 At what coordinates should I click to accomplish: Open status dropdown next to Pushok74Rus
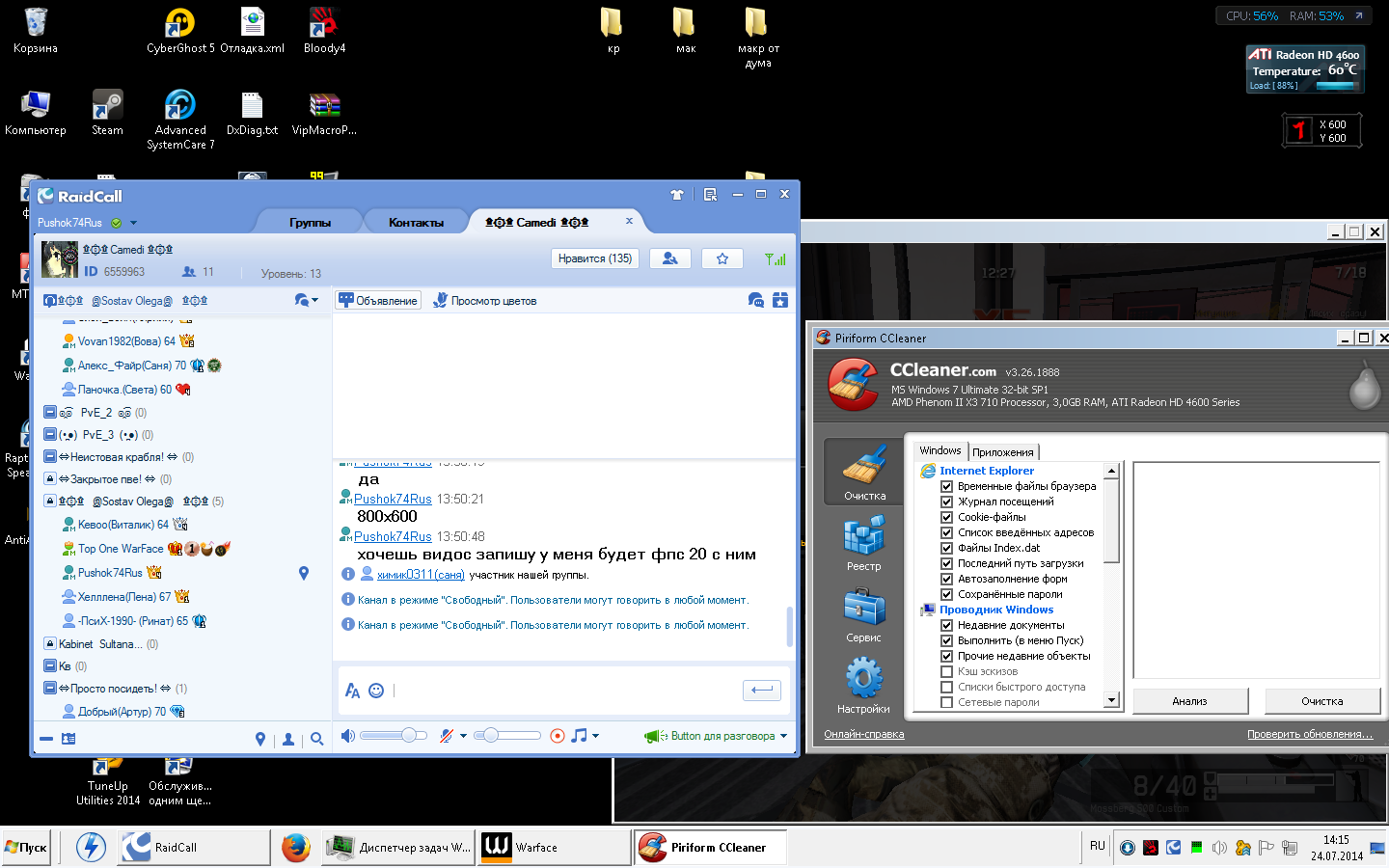[x=133, y=223]
